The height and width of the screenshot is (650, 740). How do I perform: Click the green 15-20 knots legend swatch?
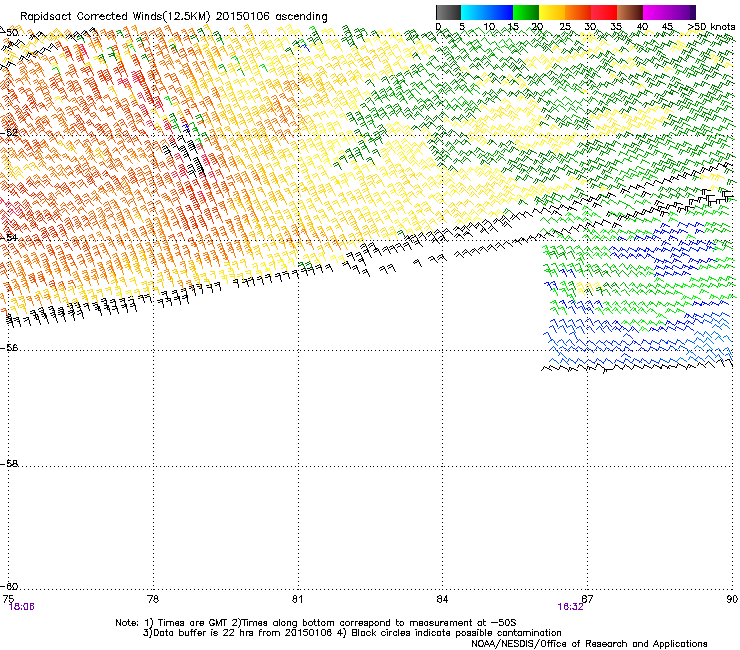526,12
